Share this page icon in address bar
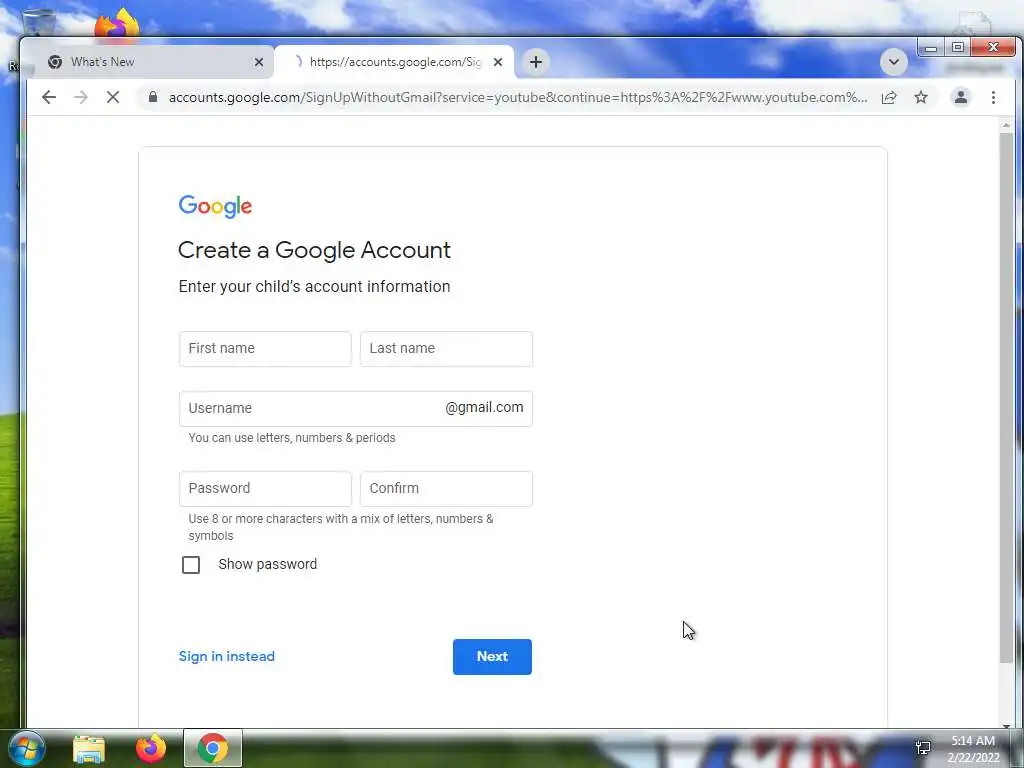This screenshot has width=1024, height=768. tap(889, 97)
